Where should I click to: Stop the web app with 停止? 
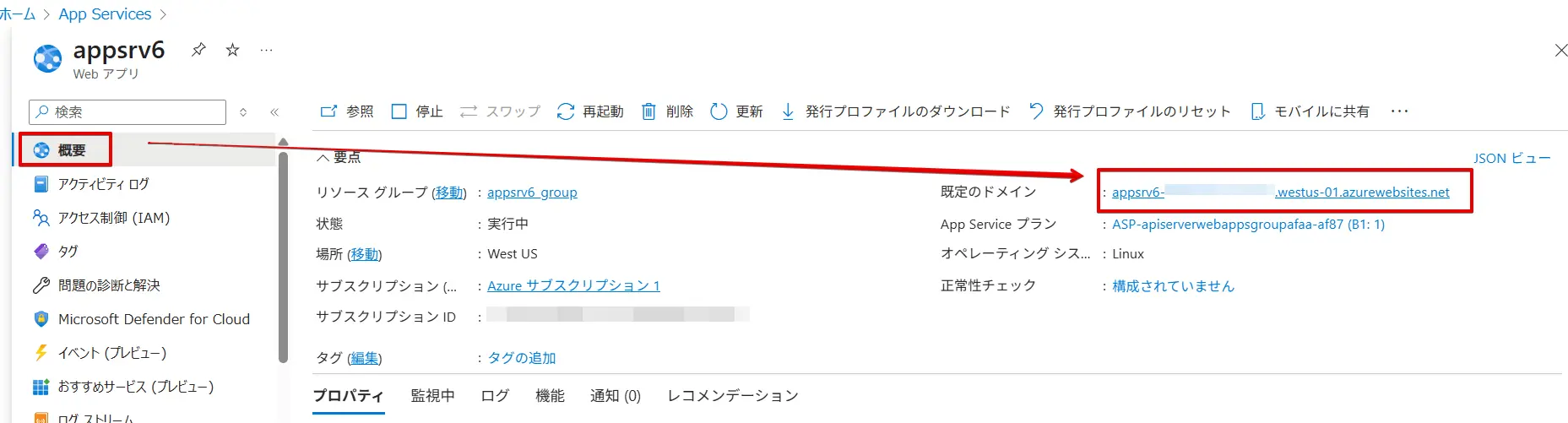418,111
